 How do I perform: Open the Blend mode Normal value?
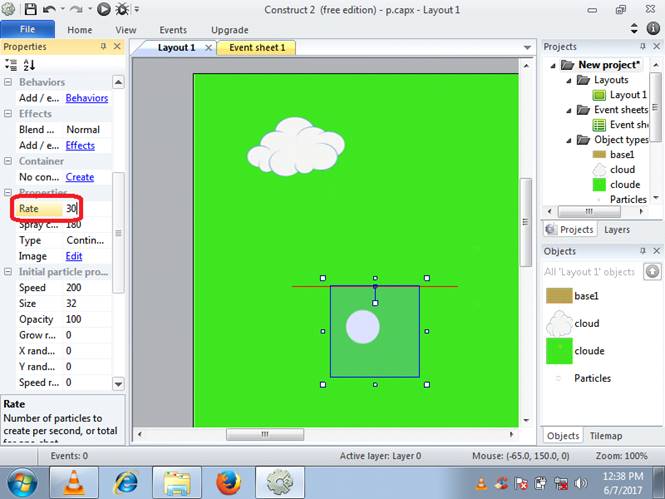click(88, 129)
